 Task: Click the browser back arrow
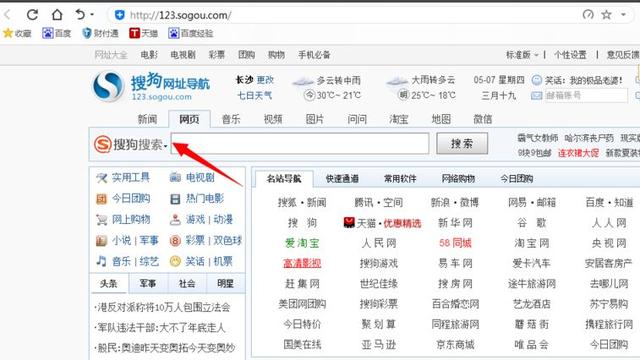click(7, 15)
